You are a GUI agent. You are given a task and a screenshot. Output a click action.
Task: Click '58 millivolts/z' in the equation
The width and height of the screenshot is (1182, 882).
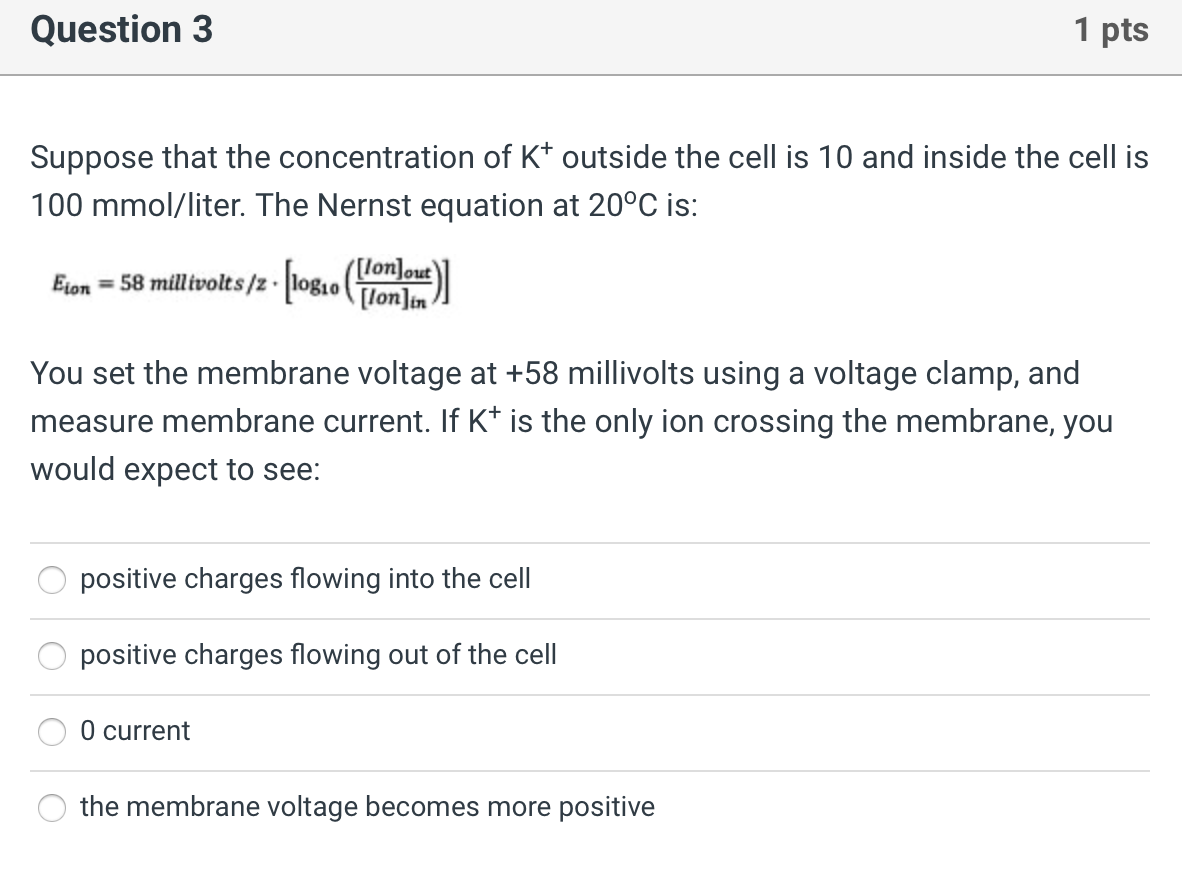click(193, 285)
